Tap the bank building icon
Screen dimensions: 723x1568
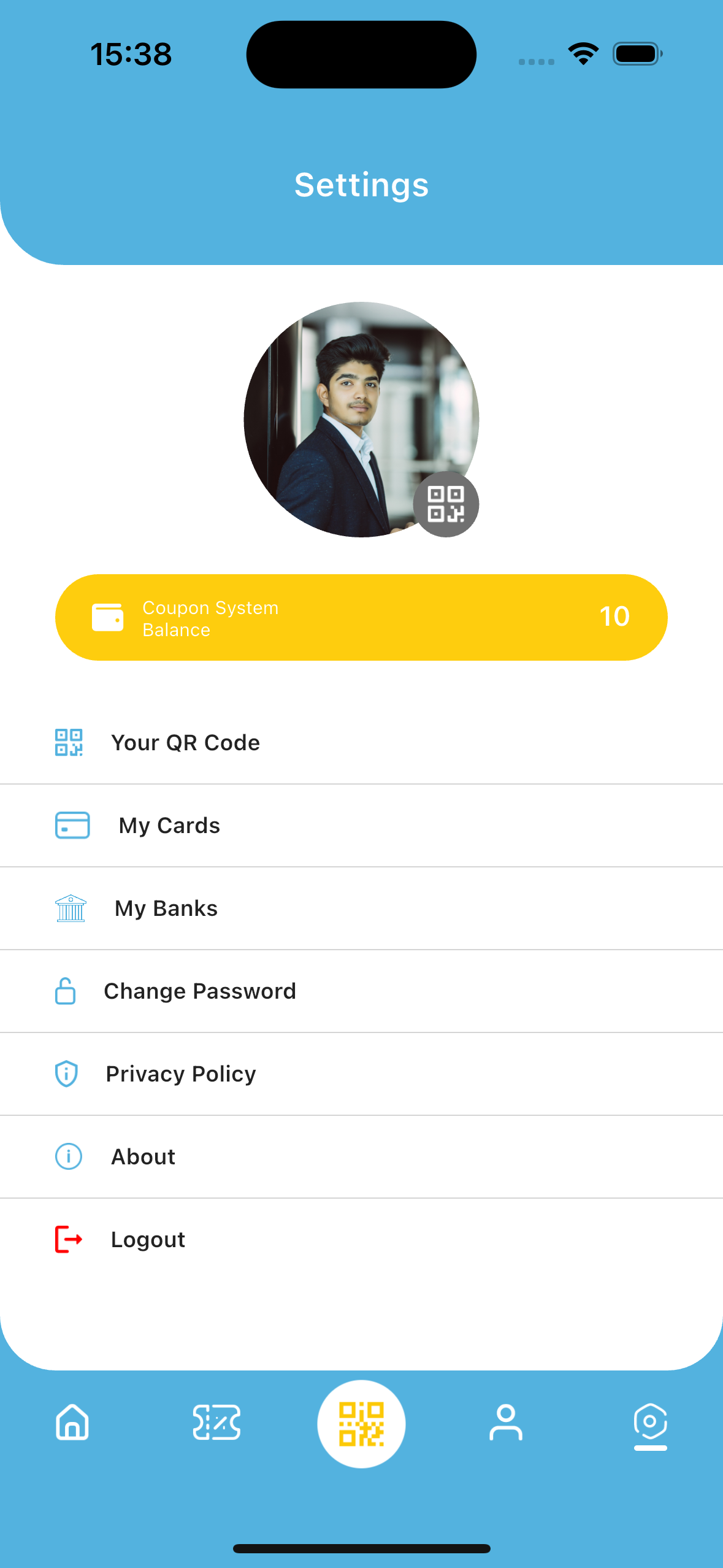click(x=71, y=909)
